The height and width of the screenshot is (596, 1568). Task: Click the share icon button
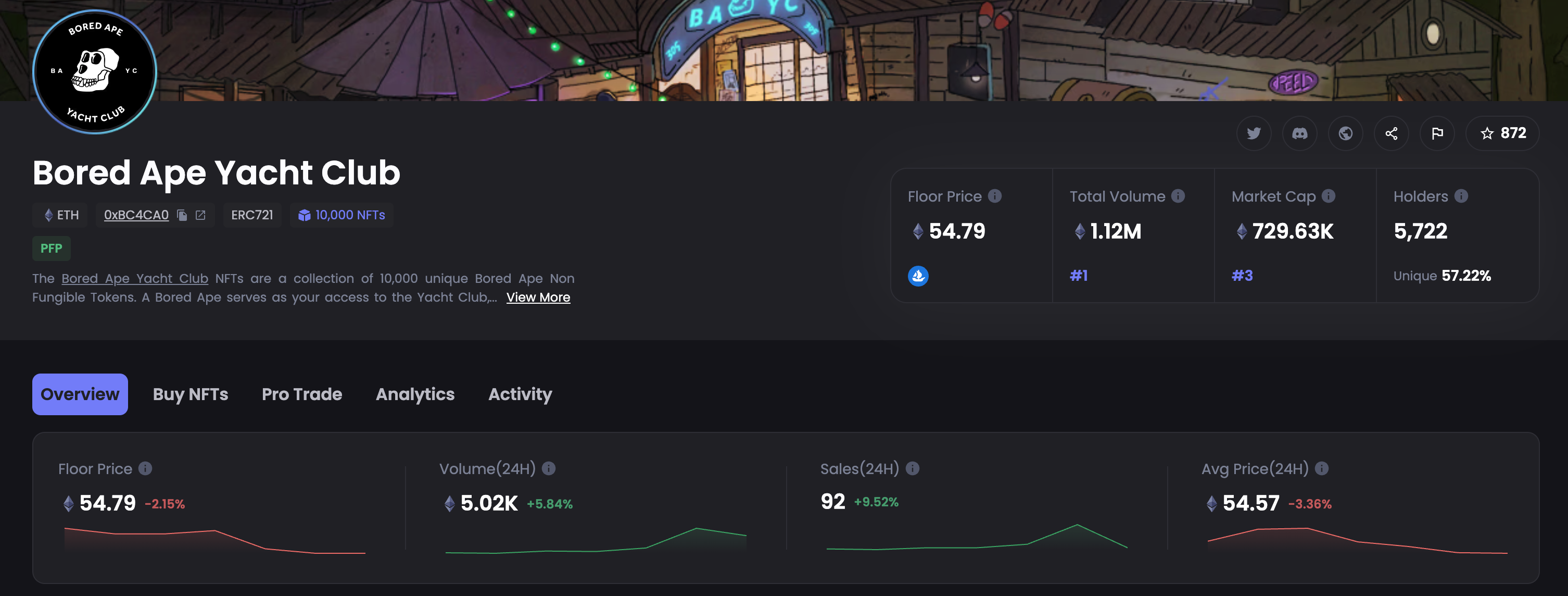pyautogui.click(x=1392, y=133)
